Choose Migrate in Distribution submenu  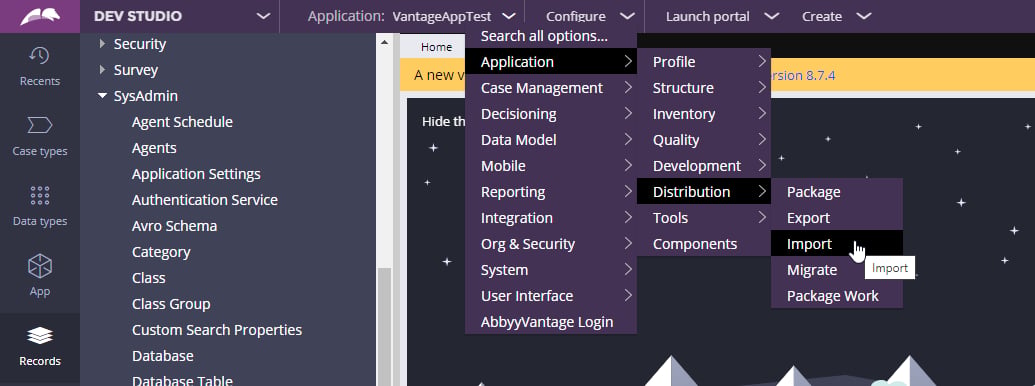pyautogui.click(x=836, y=270)
